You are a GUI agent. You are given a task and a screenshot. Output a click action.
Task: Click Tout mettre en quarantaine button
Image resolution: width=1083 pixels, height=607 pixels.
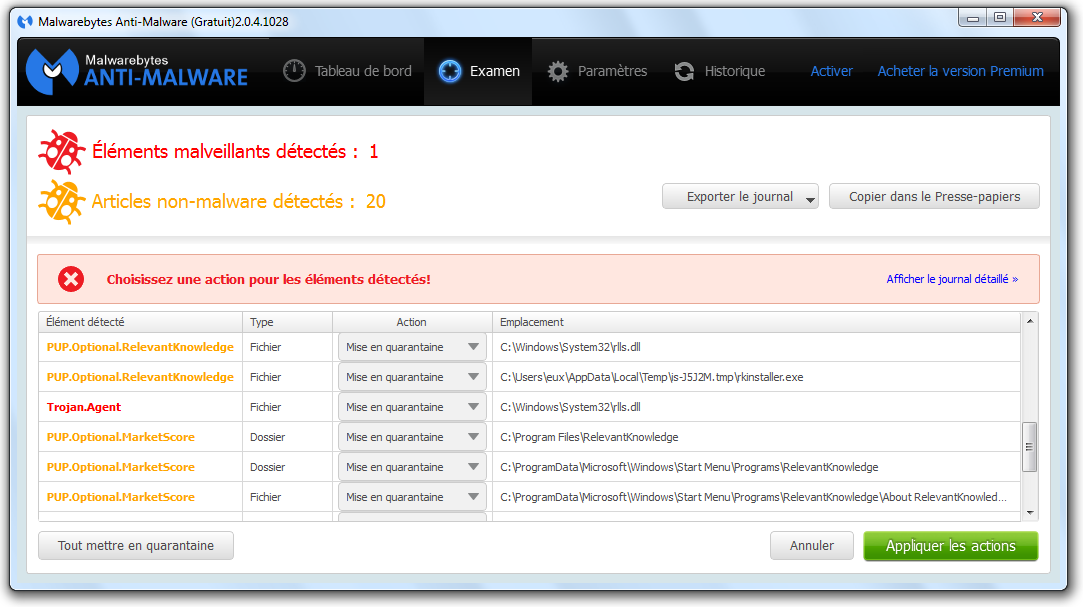coord(136,546)
